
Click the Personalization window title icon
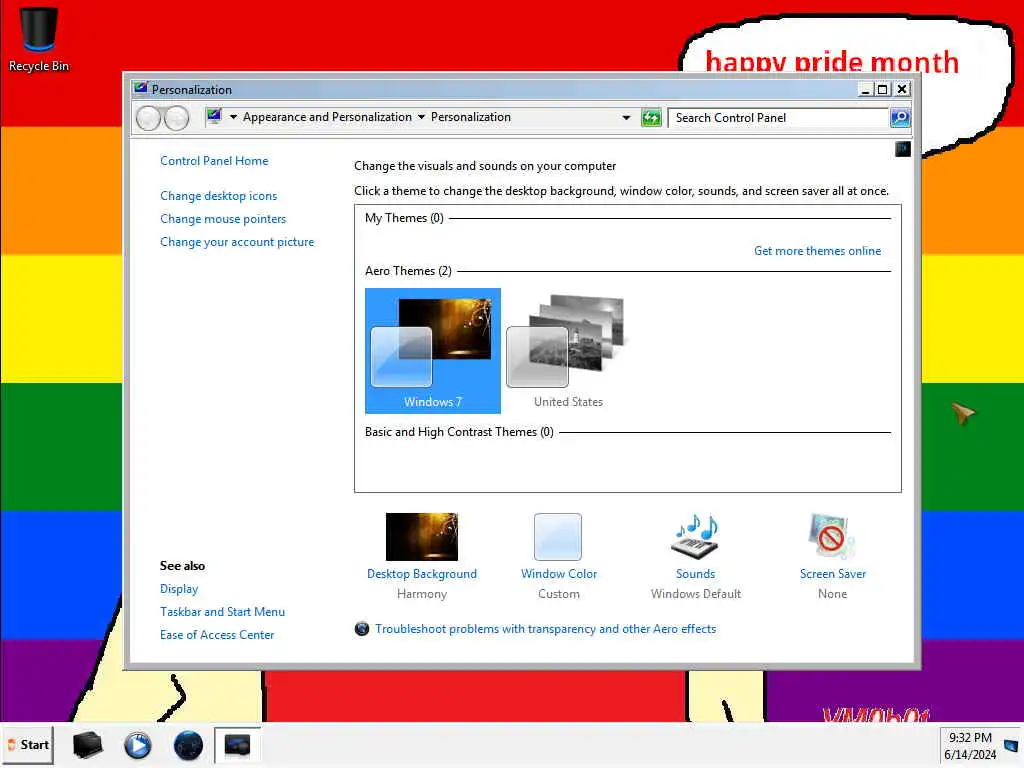(x=140, y=89)
